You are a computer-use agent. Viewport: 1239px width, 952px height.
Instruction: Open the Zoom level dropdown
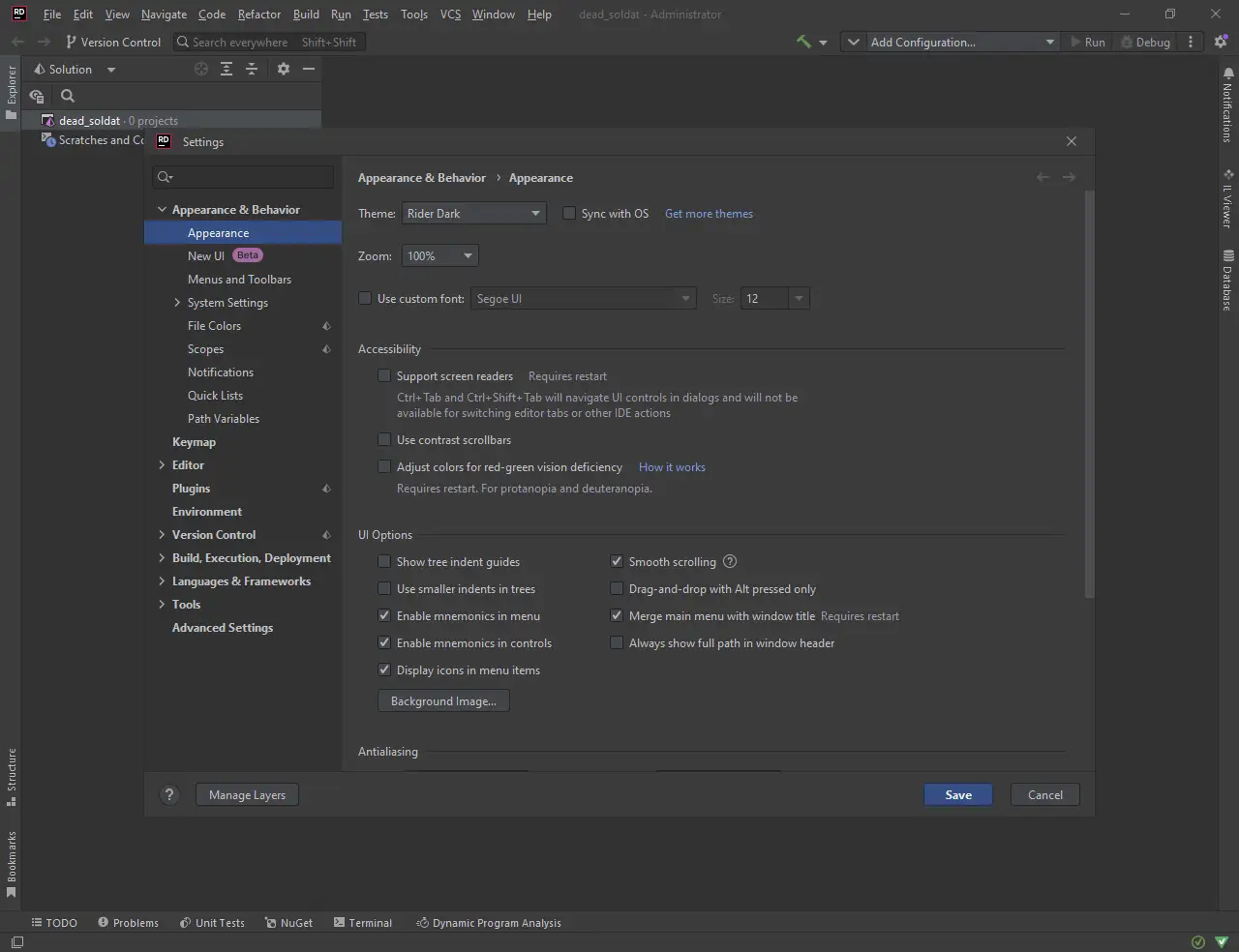click(440, 256)
